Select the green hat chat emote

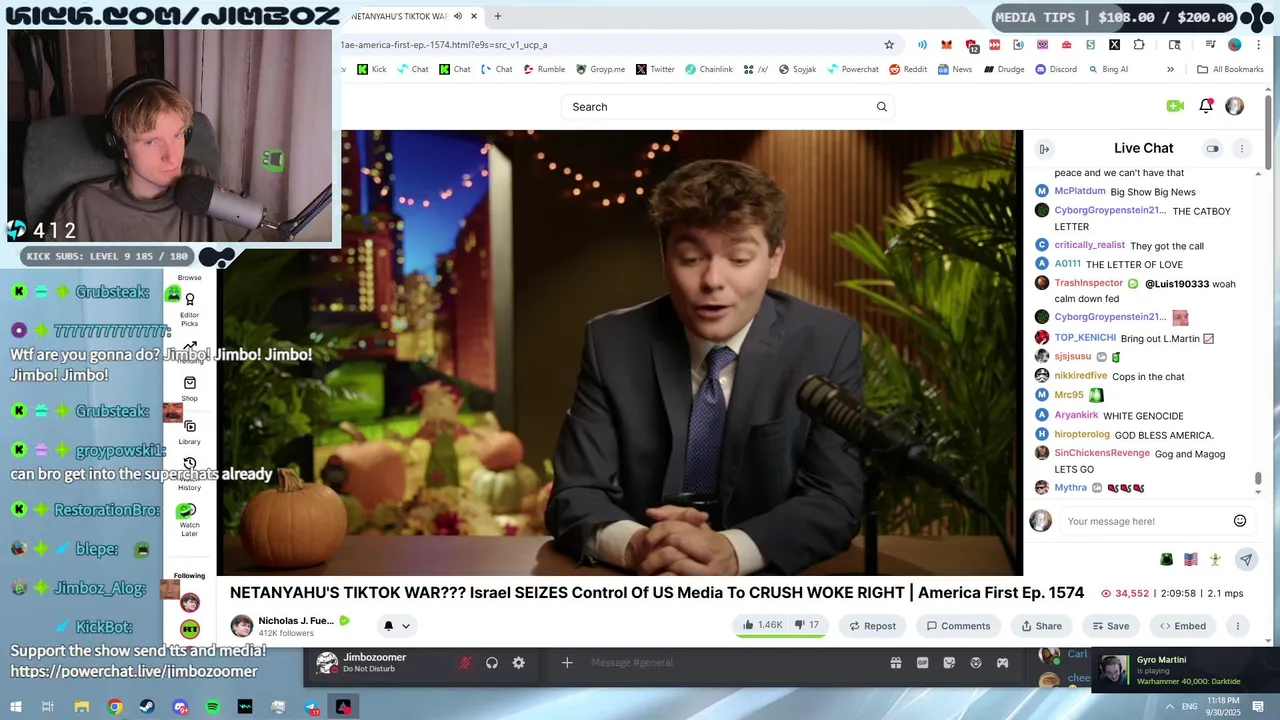[1166, 560]
